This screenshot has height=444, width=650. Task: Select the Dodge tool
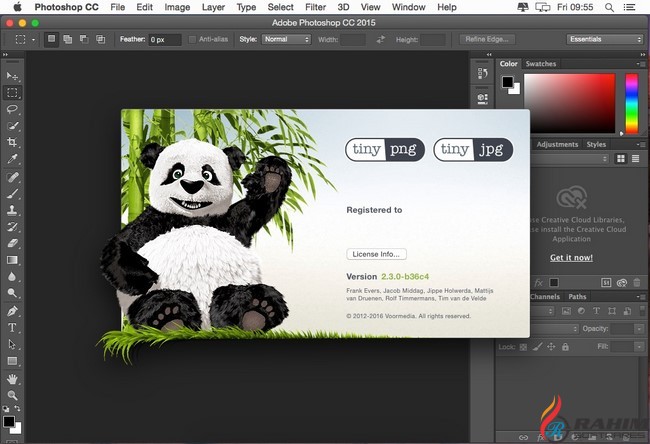[x=12, y=293]
